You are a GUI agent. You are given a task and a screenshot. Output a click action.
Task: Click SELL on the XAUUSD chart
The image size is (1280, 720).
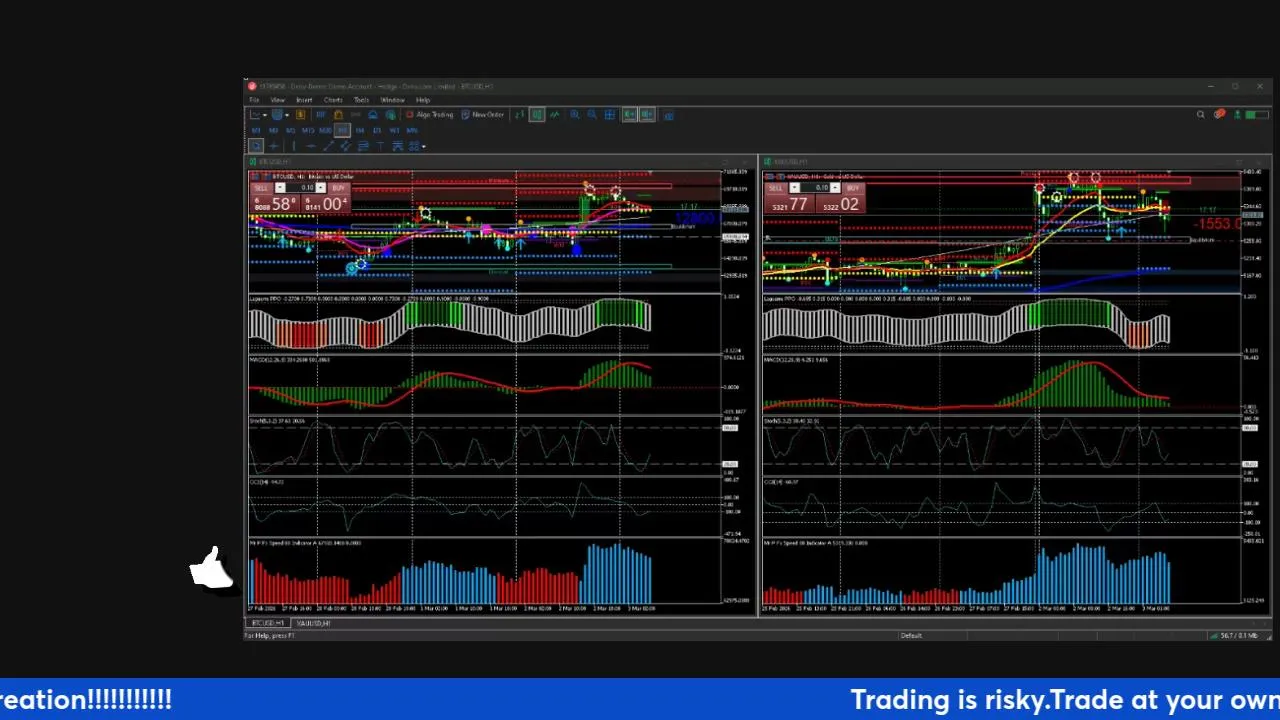[776, 188]
